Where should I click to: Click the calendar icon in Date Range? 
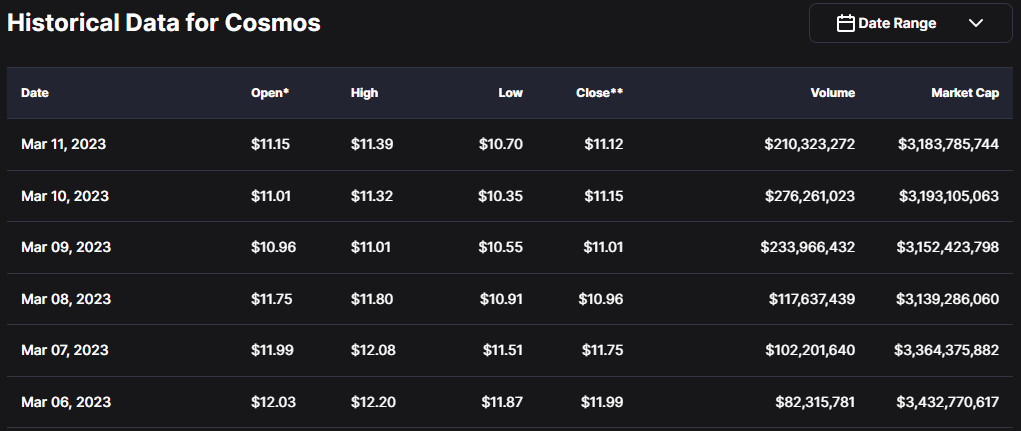[x=845, y=23]
